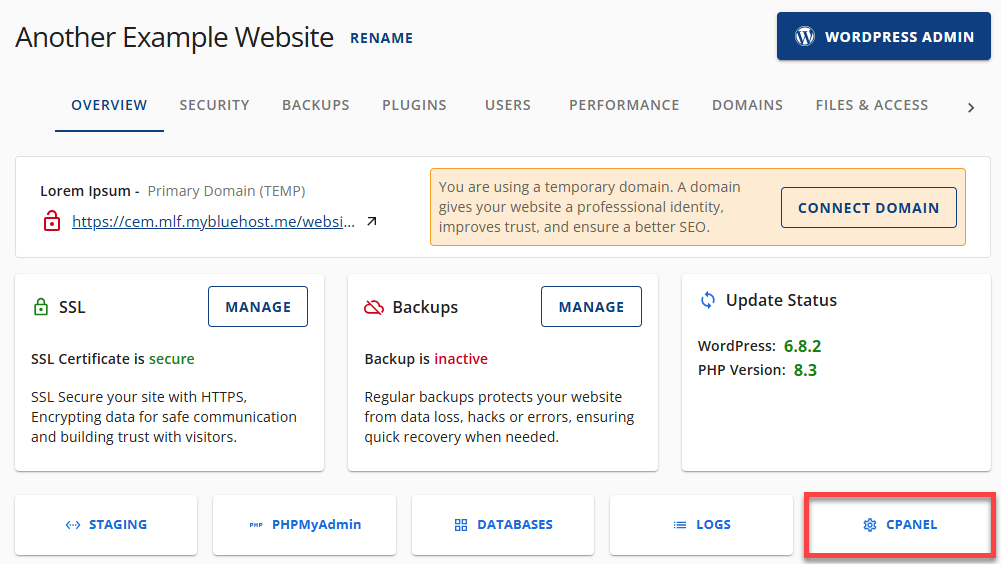Screen dimensions: 1001x564
Task: Open the Plugins tab
Action: click(x=414, y=105)
